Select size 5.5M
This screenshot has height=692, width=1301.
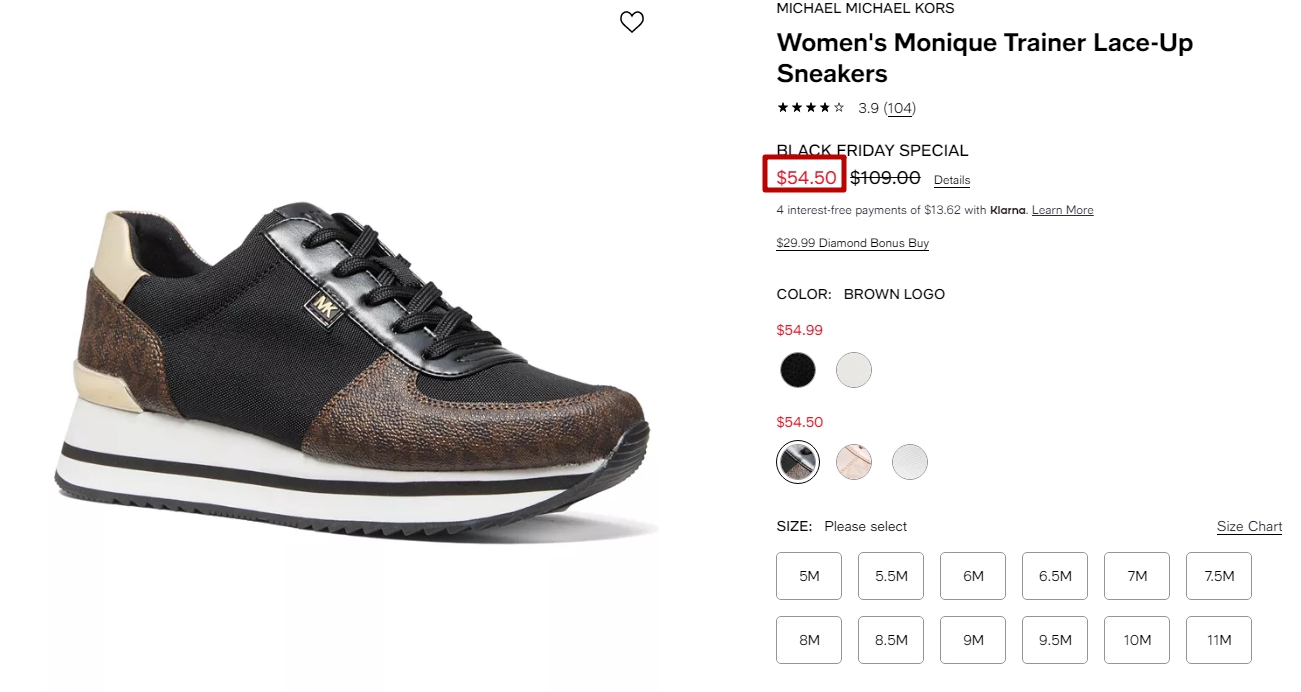pyautogui.click(x=891, y=576)
